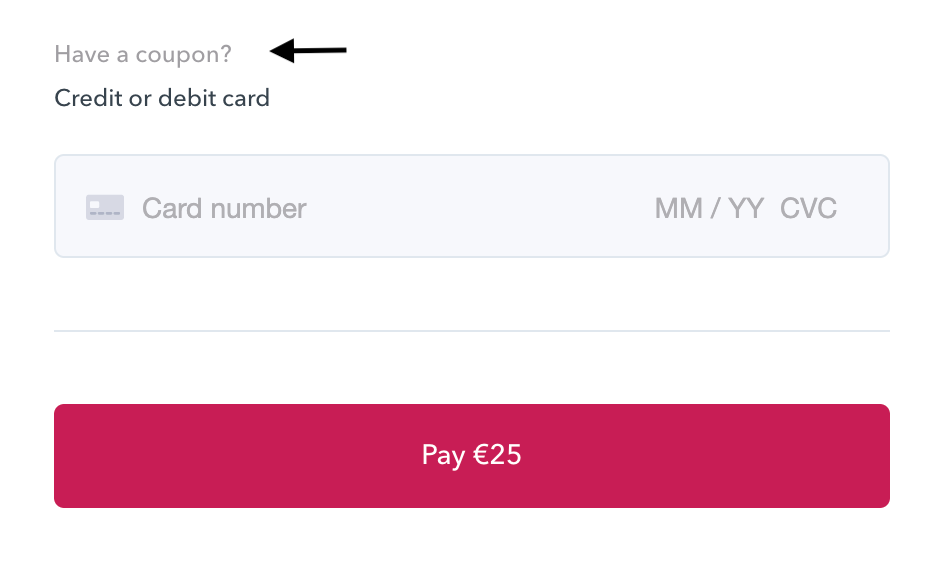
Task: Click the black arrow pointing at coupon link
Action: [x=309, y=51]
